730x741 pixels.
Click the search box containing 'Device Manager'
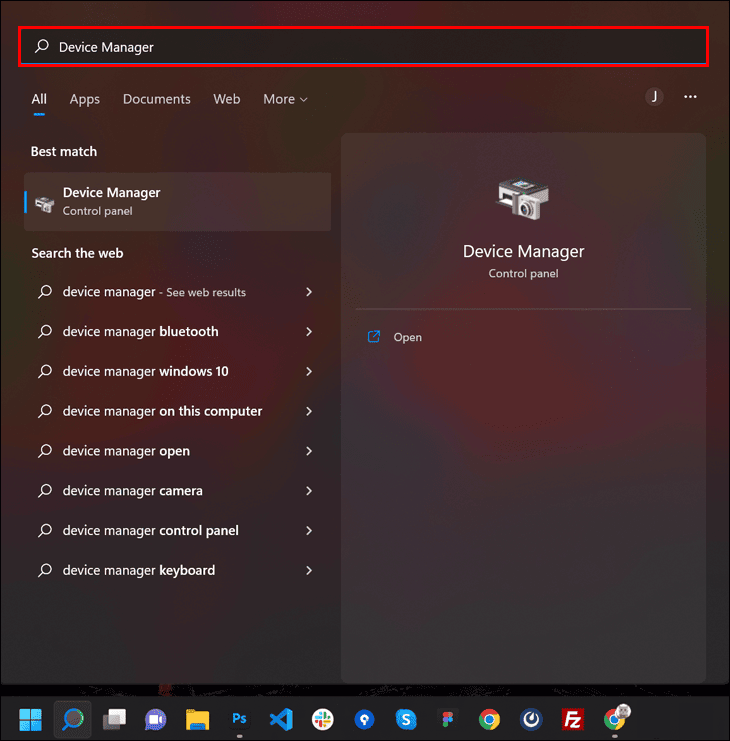click(363, 47)
